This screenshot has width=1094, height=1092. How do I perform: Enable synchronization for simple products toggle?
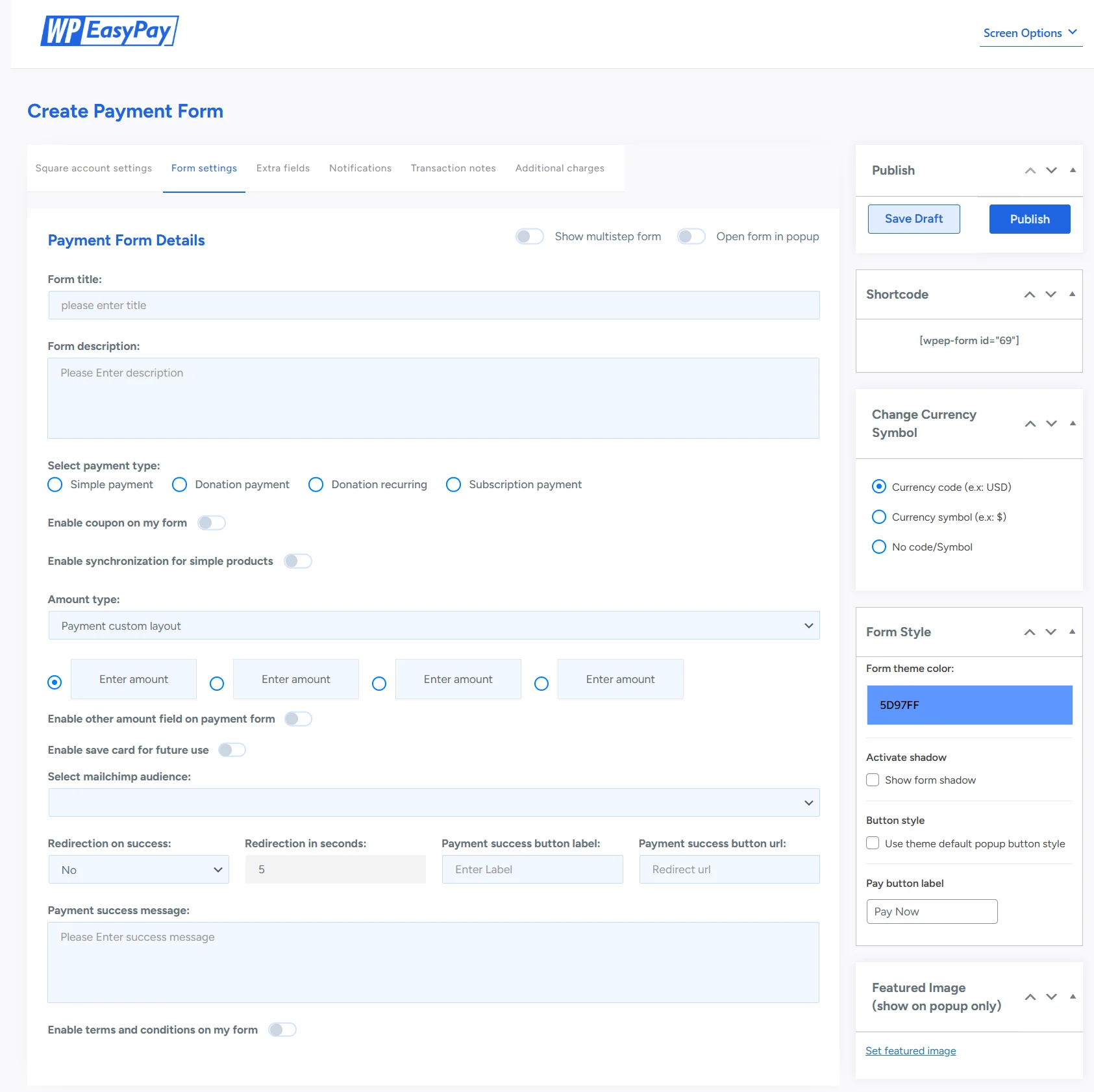298,561
